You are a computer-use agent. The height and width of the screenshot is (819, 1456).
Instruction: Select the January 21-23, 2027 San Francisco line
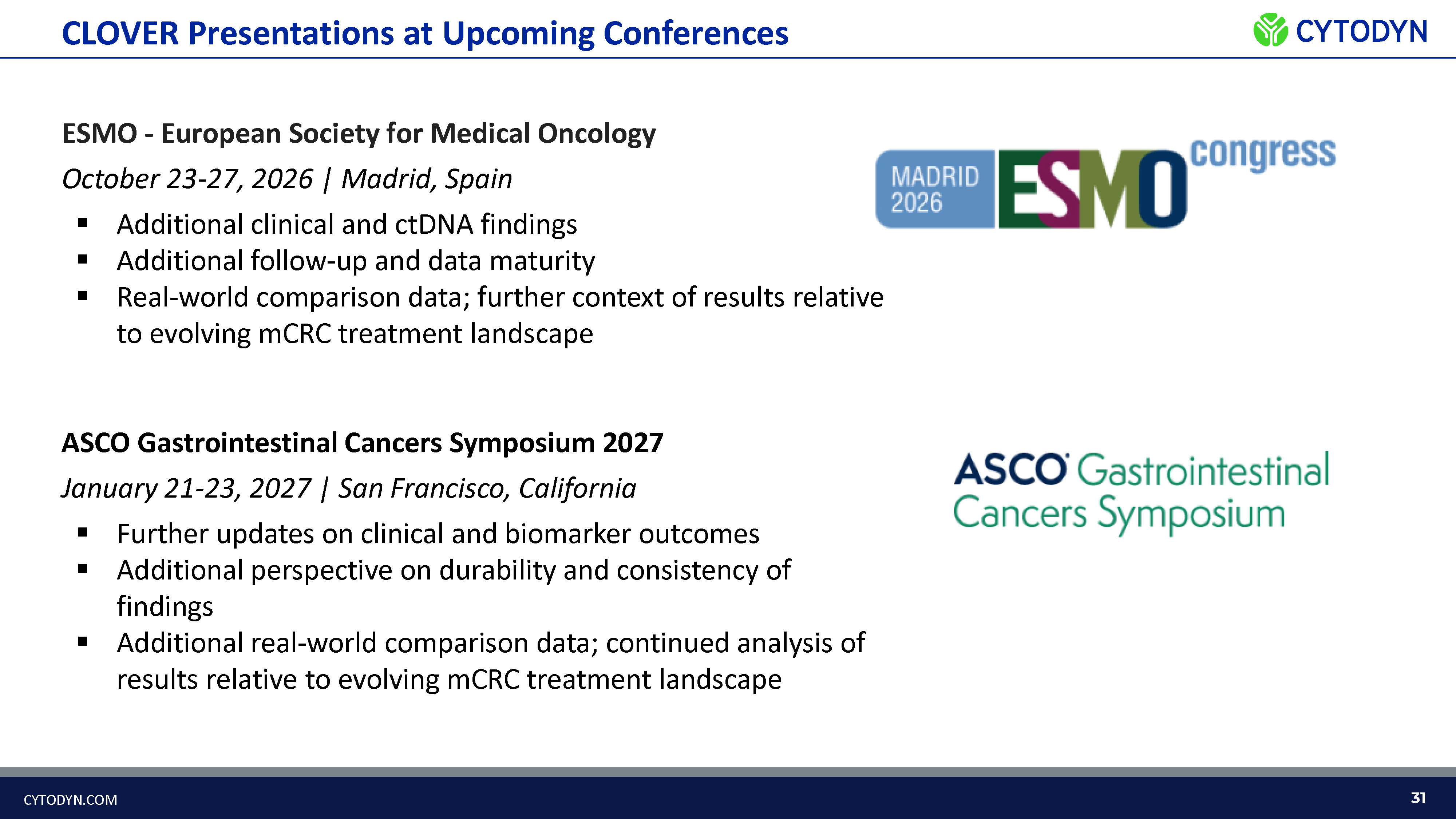(x=349, y=489)
